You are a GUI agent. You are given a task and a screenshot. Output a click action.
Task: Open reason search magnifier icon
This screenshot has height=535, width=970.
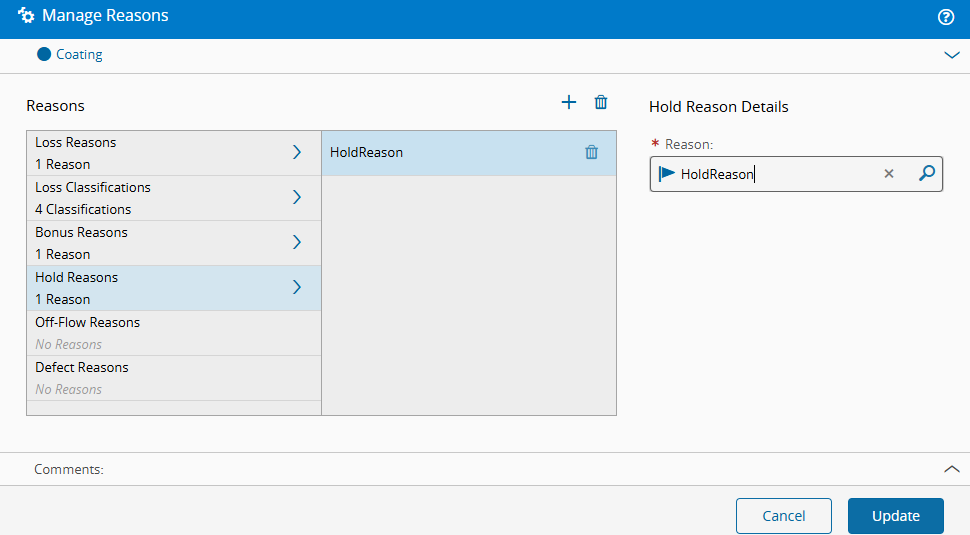[927, 174]
